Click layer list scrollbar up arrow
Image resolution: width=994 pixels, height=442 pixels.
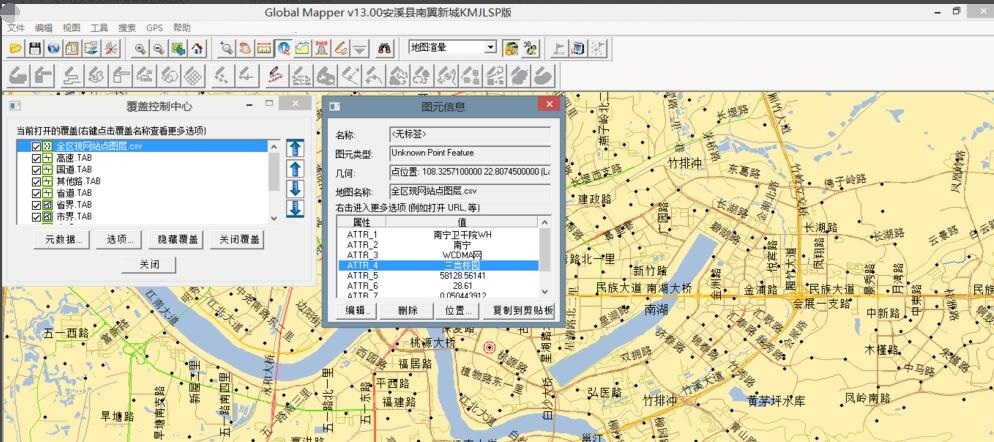(274, 145)
